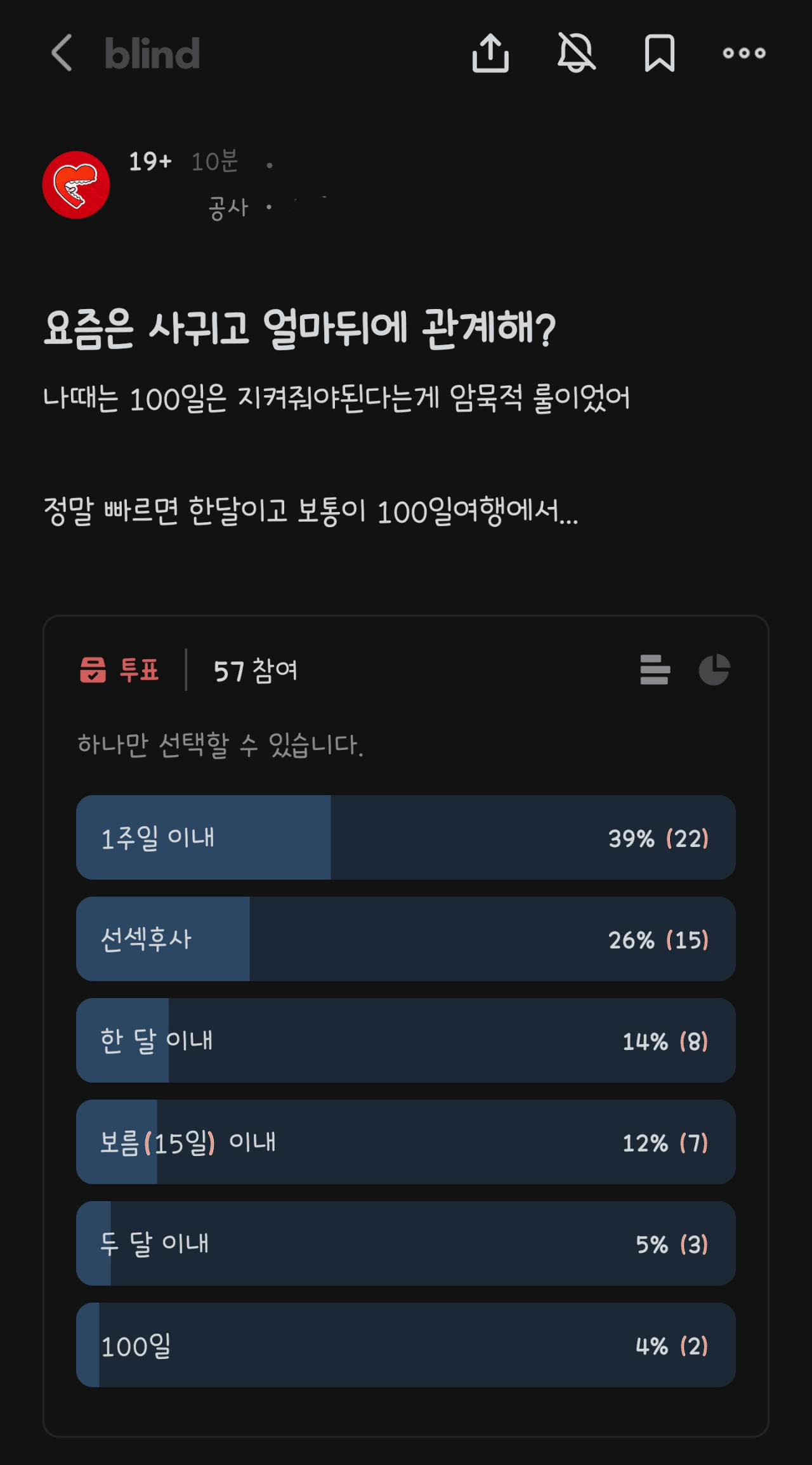
Task: Open the three-dot more menu
Action: [744, 53]
